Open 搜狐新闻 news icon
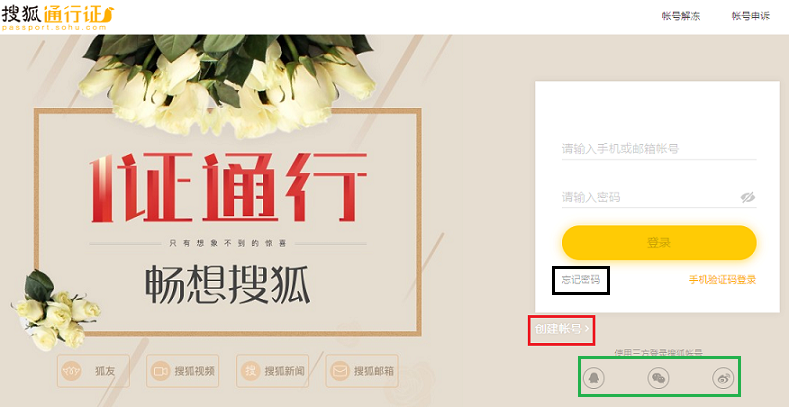789x407 pixels. coord(251,371)
